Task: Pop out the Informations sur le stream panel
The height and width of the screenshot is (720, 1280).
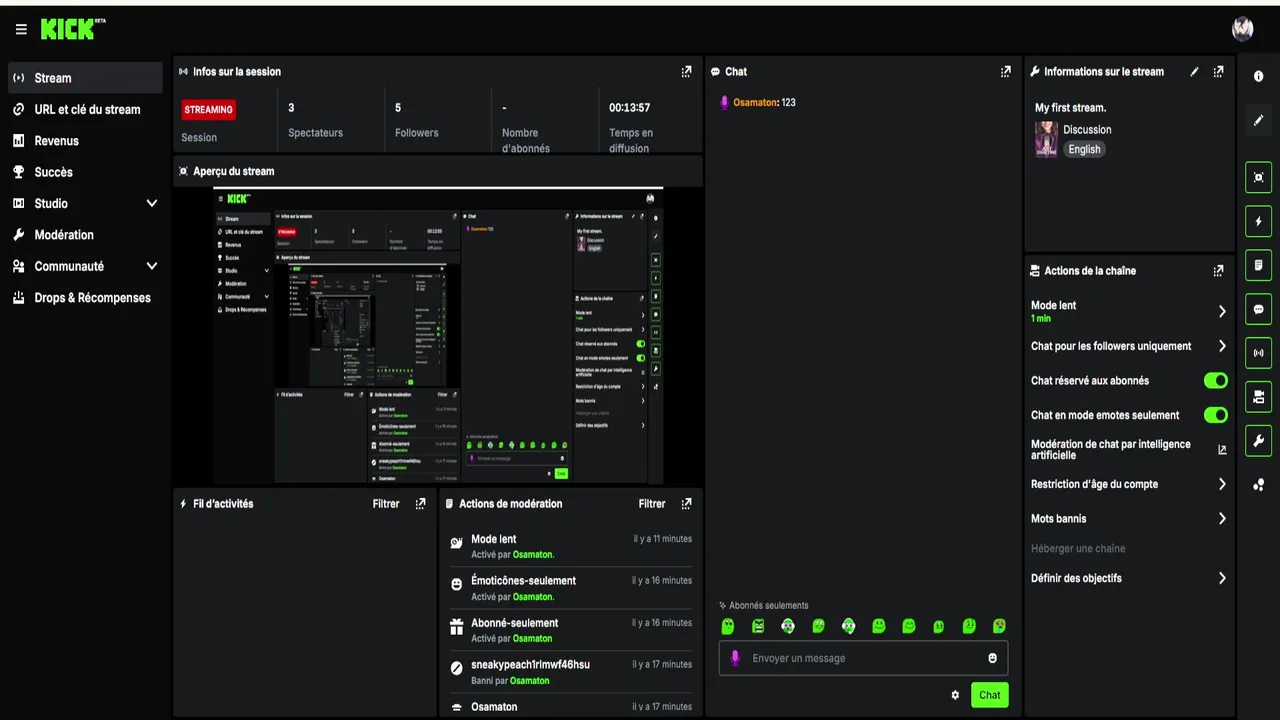Action: (1218, 72)
